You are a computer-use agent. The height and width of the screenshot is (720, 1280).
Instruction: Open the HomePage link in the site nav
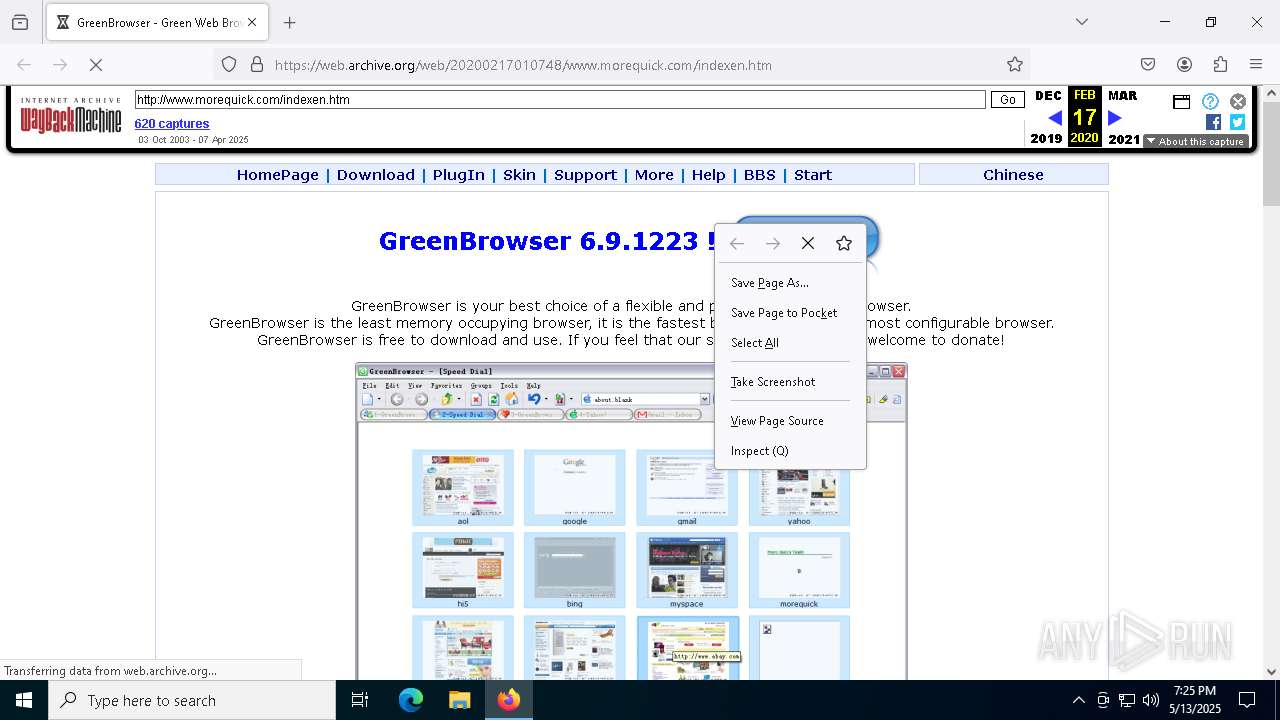(277, 175)
